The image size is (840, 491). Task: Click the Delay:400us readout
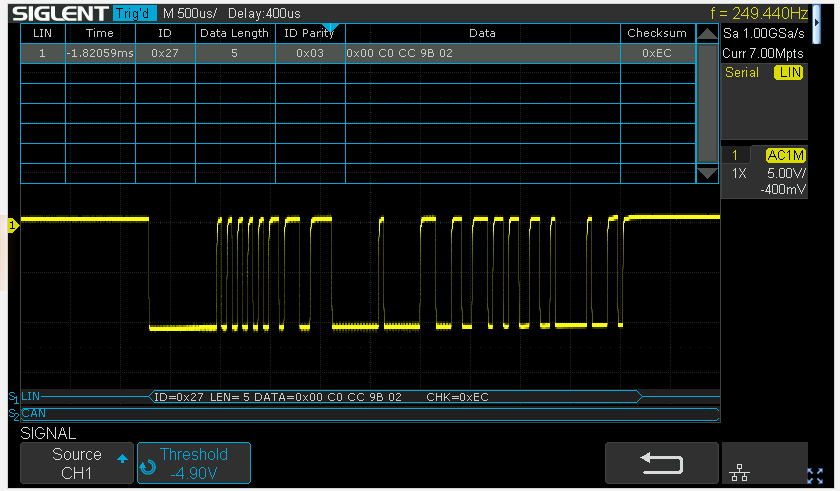pyautogui.click(x=264, y=13)
